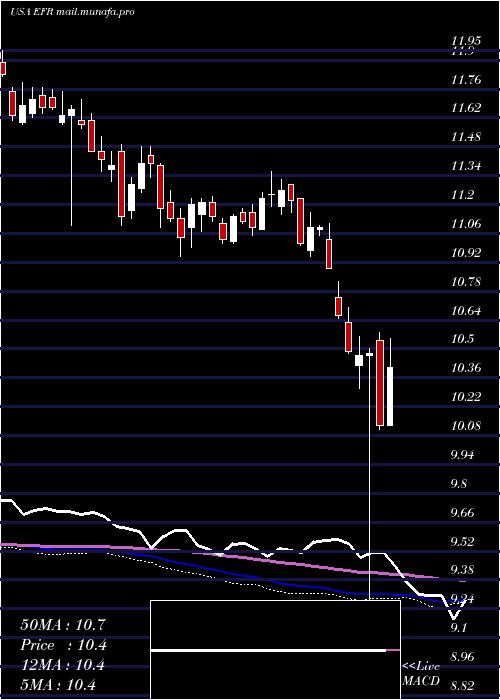Screen dimensions: 500x700
Task: Click the MACD panel box
Action: tap(275, 650)
